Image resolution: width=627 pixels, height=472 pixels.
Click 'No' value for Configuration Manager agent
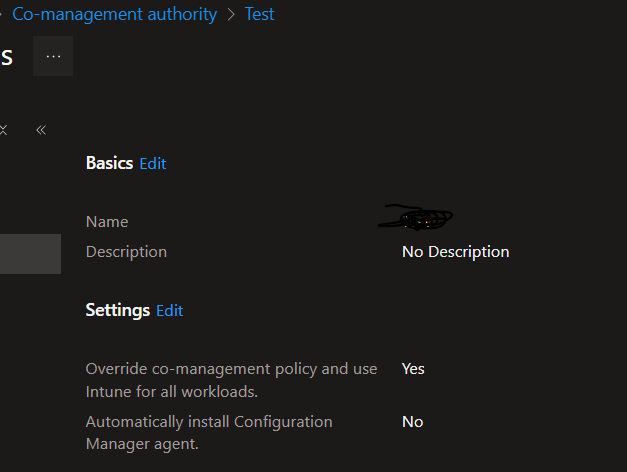[412, 422]
